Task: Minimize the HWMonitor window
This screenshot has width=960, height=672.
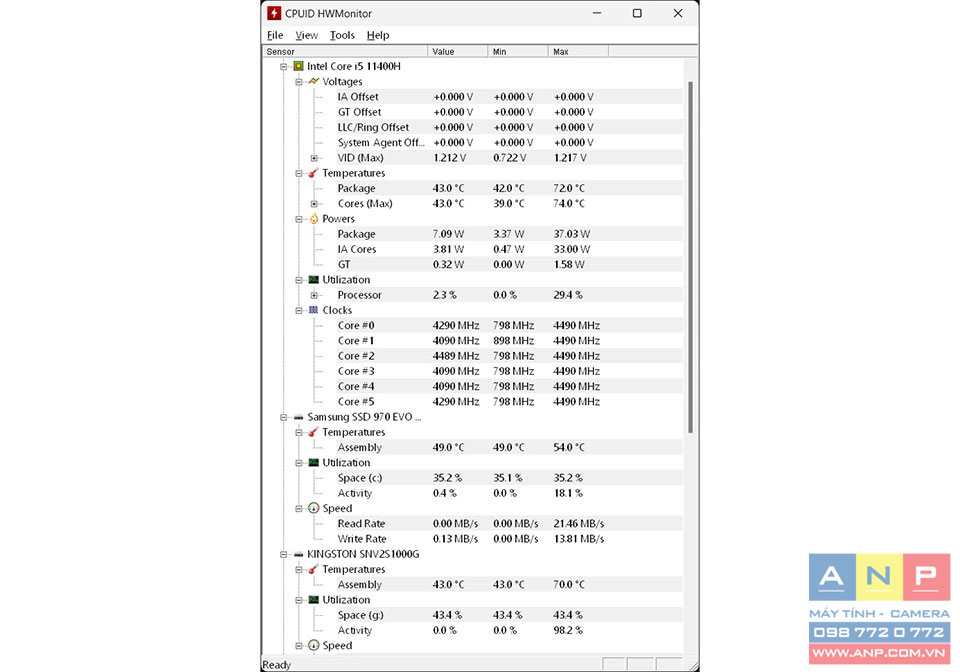Action: [x=597, y=13]
